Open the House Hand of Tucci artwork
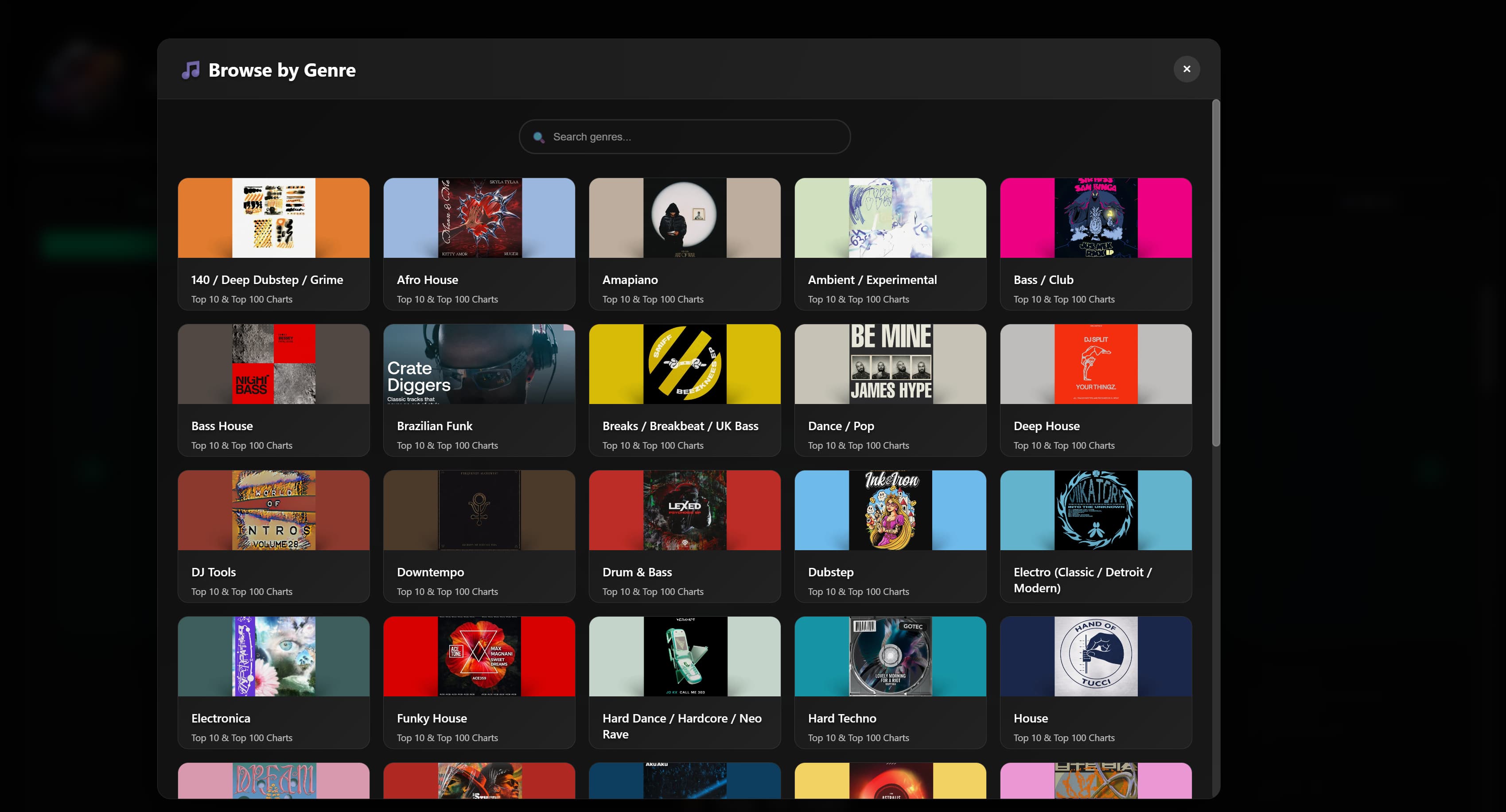 (1096, 657)
